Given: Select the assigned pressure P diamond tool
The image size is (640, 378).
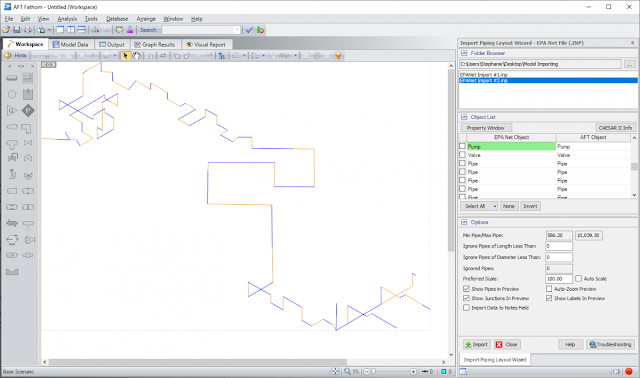Looking at the screenshot, I should coord(28,111).
